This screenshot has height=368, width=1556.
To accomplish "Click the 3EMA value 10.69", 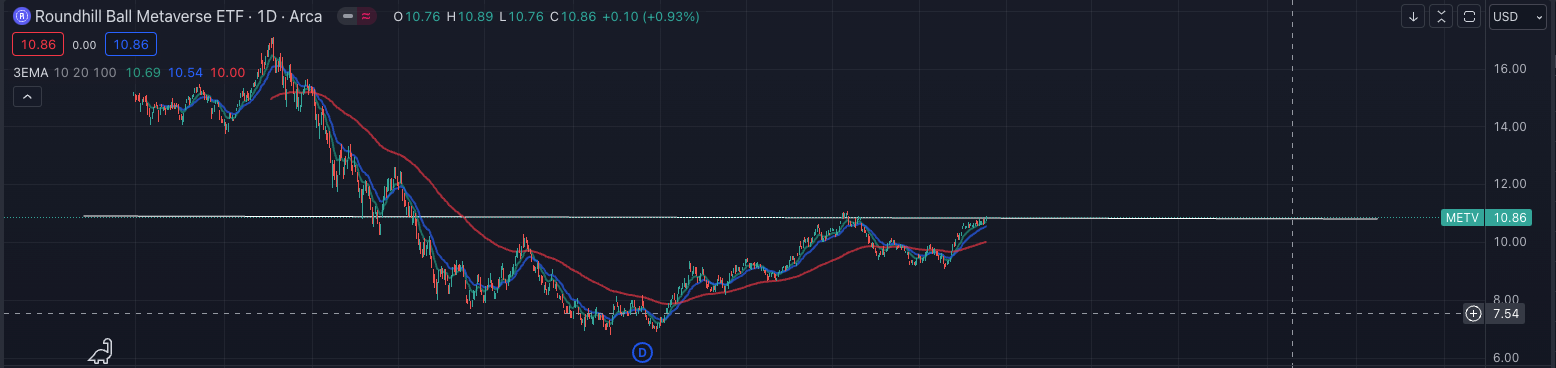I will click(143, 73).
